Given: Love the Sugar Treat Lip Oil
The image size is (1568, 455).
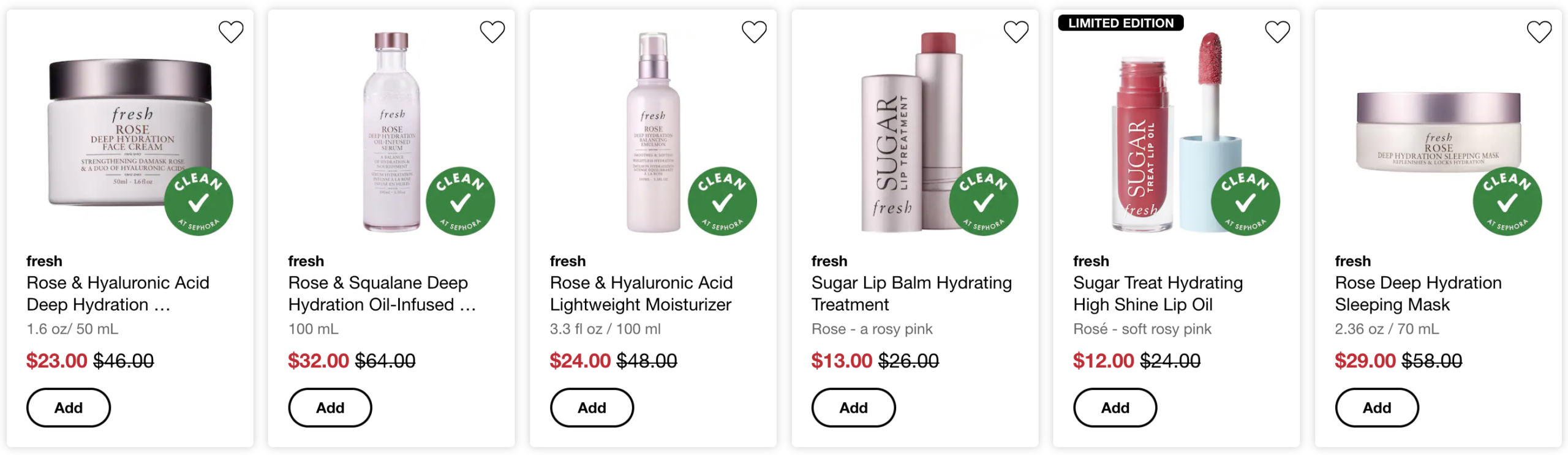Looking at the screenshot, I should (x=1277, y=32).
